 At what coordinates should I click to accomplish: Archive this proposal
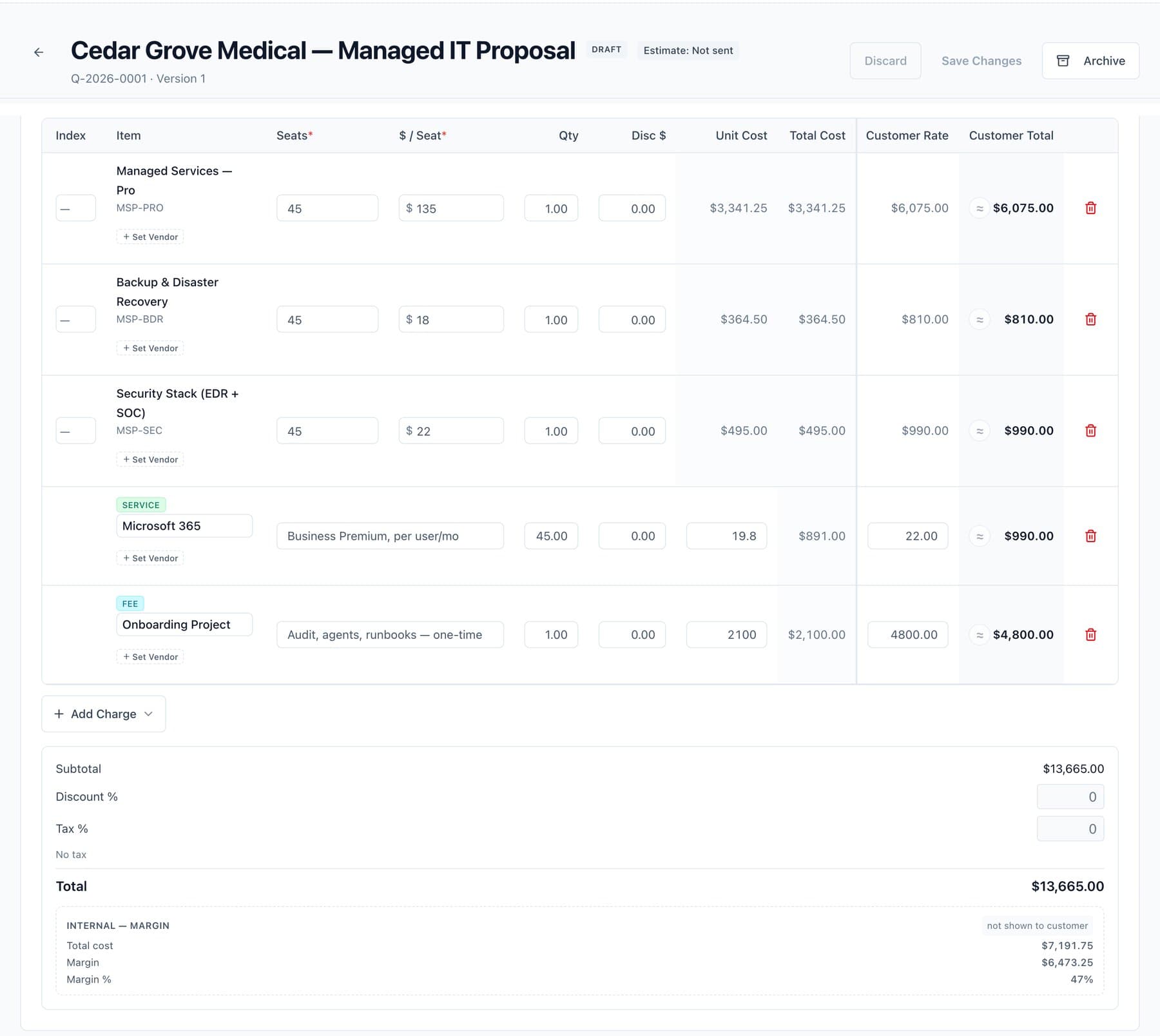pos(1090,61)
